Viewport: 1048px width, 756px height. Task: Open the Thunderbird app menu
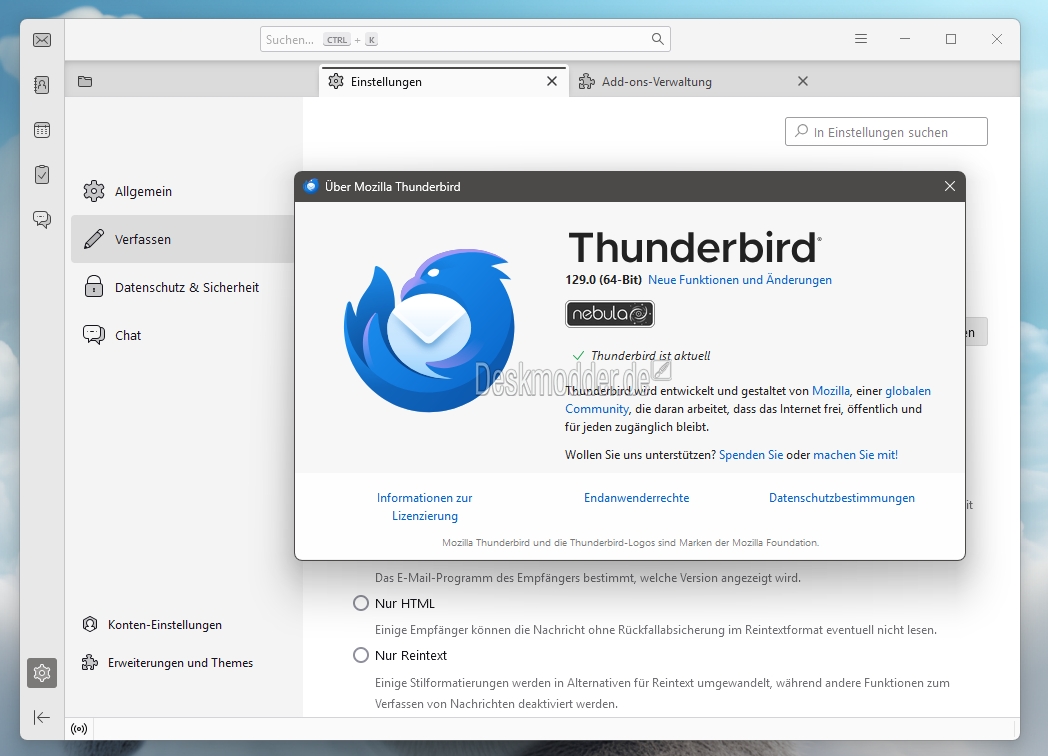(x=861, y=39)
